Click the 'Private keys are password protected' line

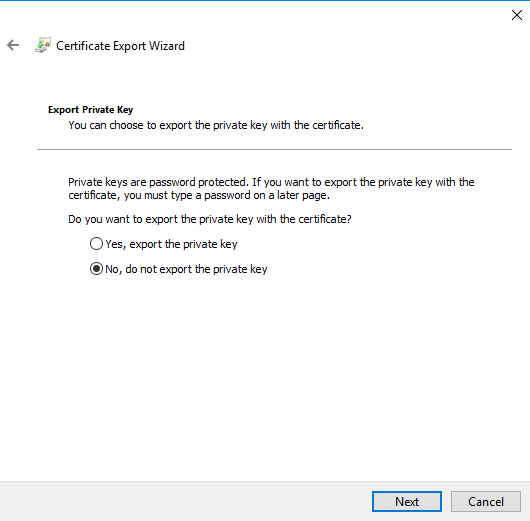[271, 182]
